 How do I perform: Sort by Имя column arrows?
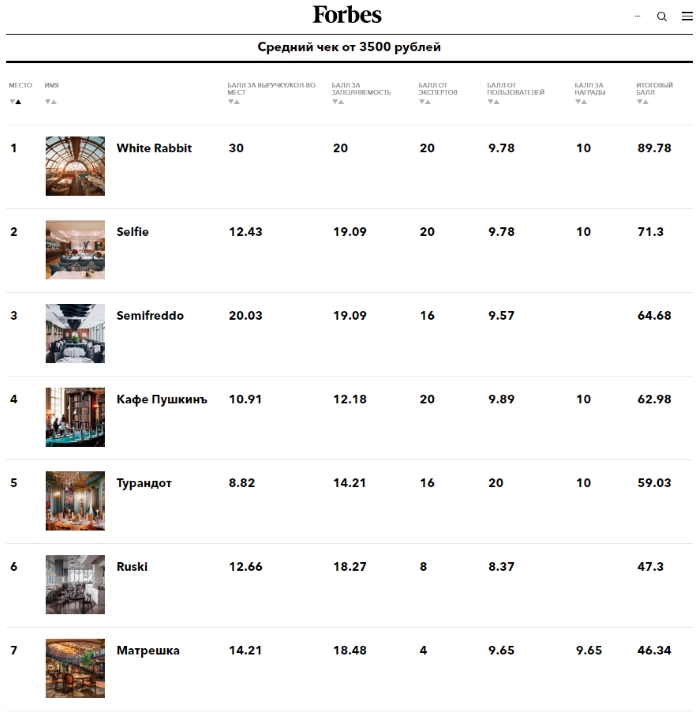51,101
